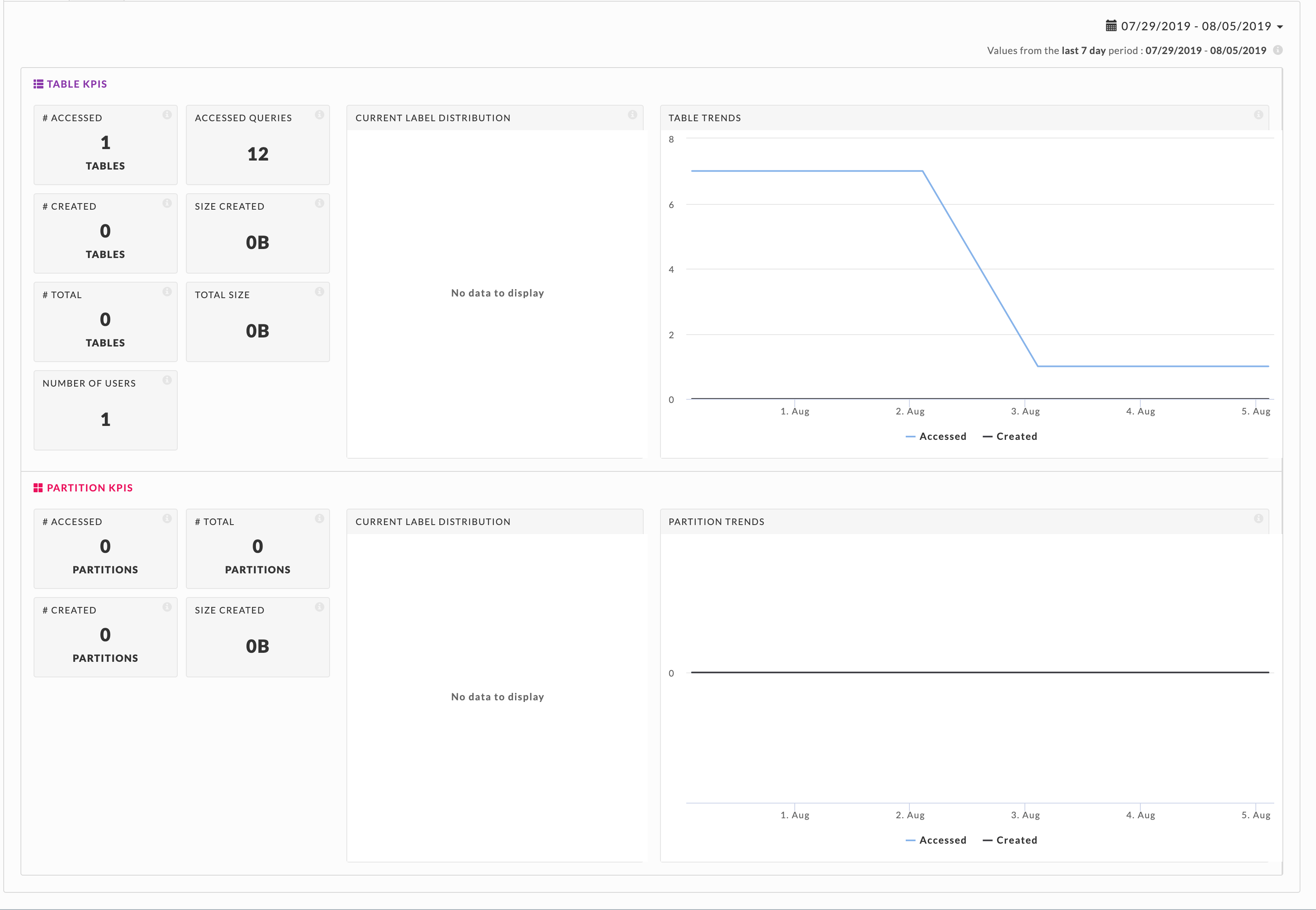
Task: Expand the PARTITION TRENDS panel options
Action: (1258, 520)
